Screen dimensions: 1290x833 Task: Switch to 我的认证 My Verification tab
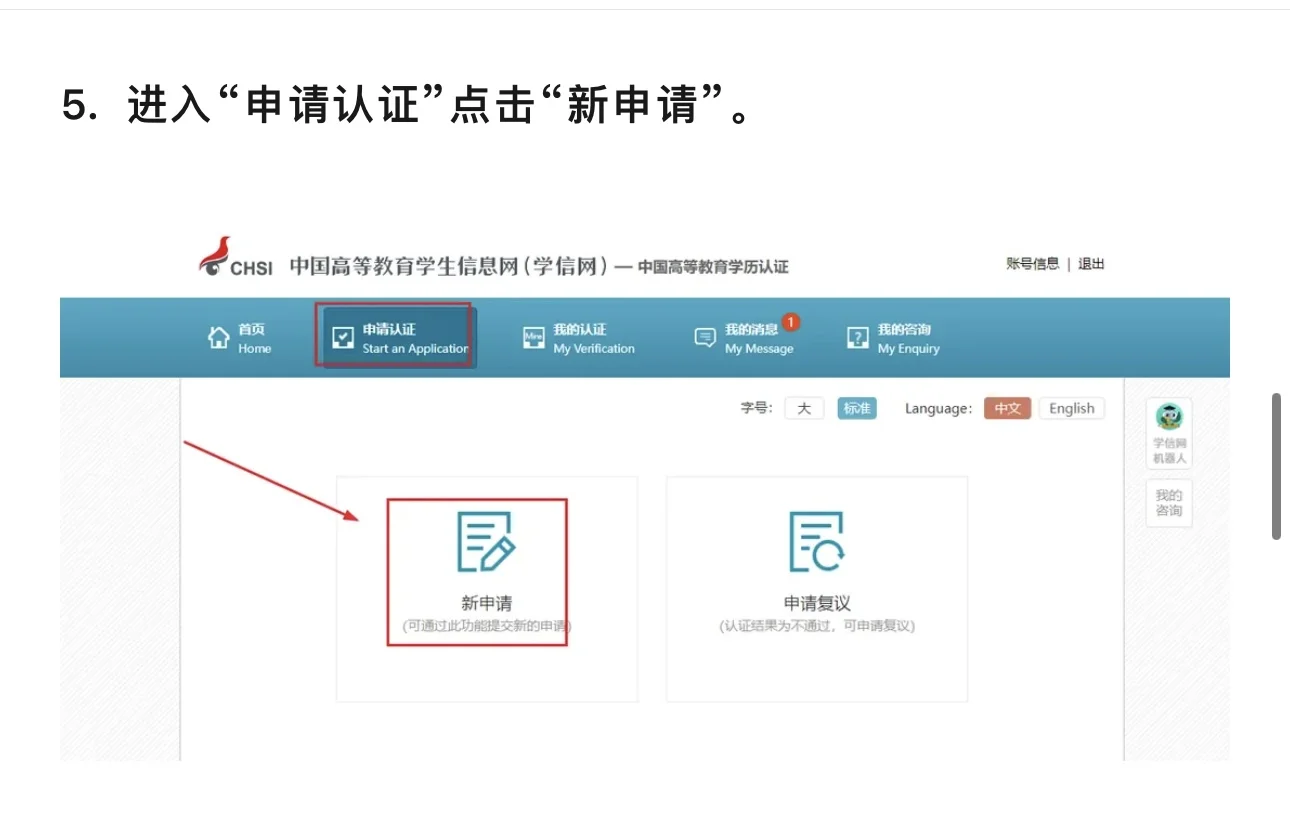579,338
